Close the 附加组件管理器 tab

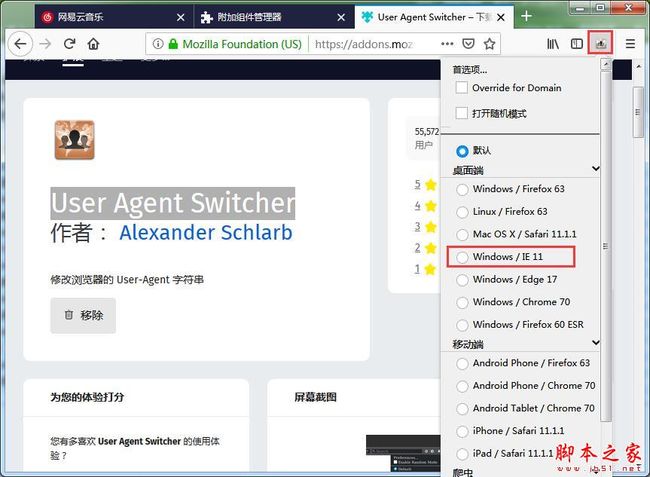point(341,17)
